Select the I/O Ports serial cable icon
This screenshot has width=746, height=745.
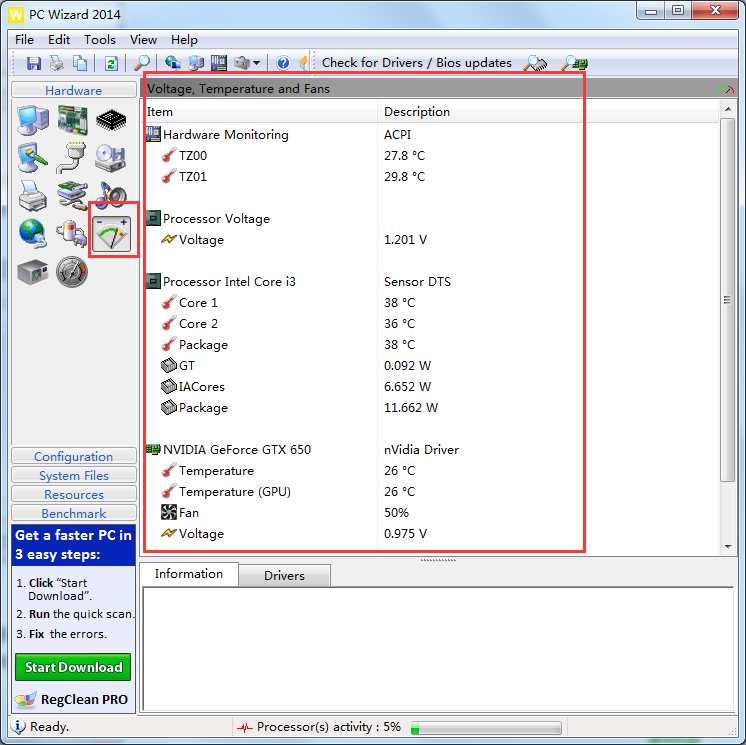point(72,157)
